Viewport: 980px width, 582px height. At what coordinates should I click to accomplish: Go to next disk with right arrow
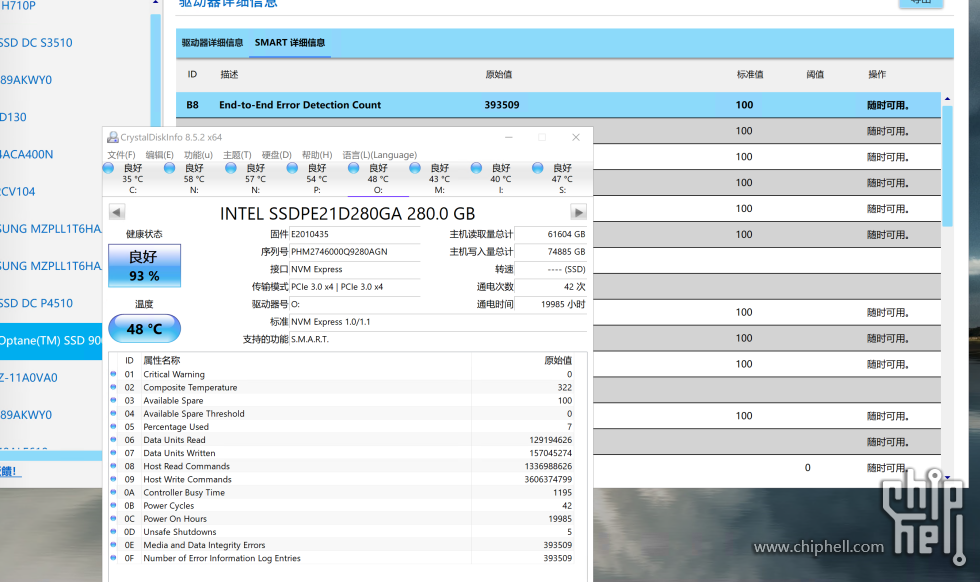pos(579,213)
